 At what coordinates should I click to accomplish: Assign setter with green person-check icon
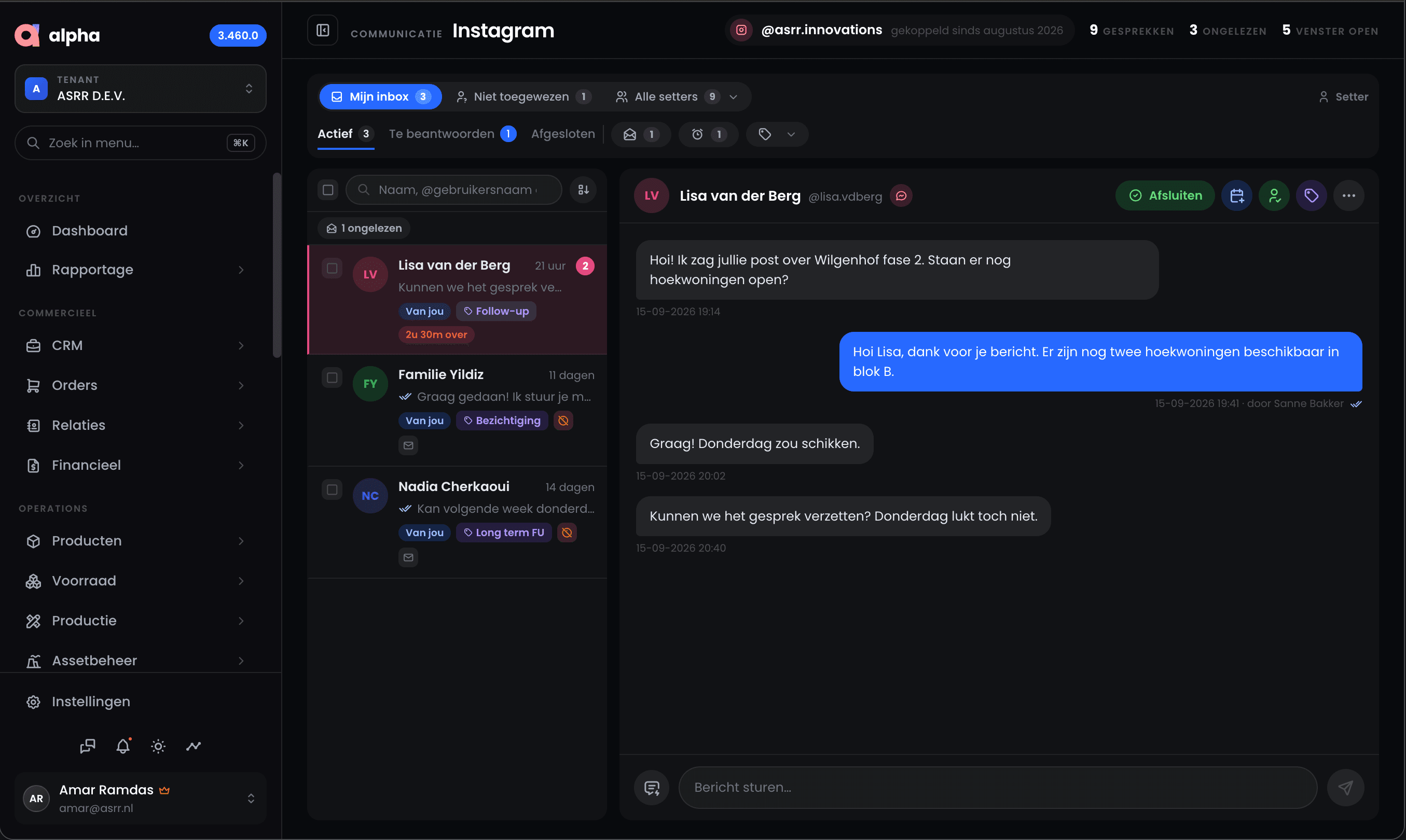coord(1274,196)
